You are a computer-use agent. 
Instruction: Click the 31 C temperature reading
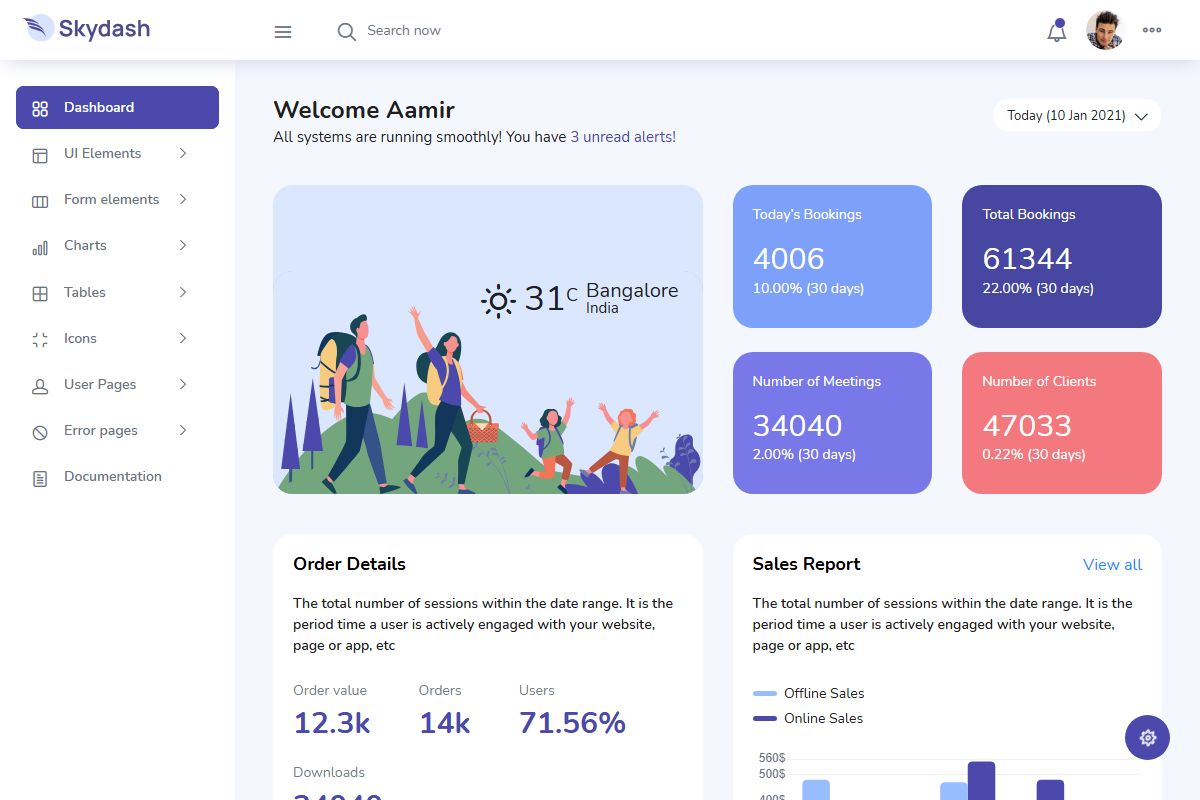pos(551,298)
